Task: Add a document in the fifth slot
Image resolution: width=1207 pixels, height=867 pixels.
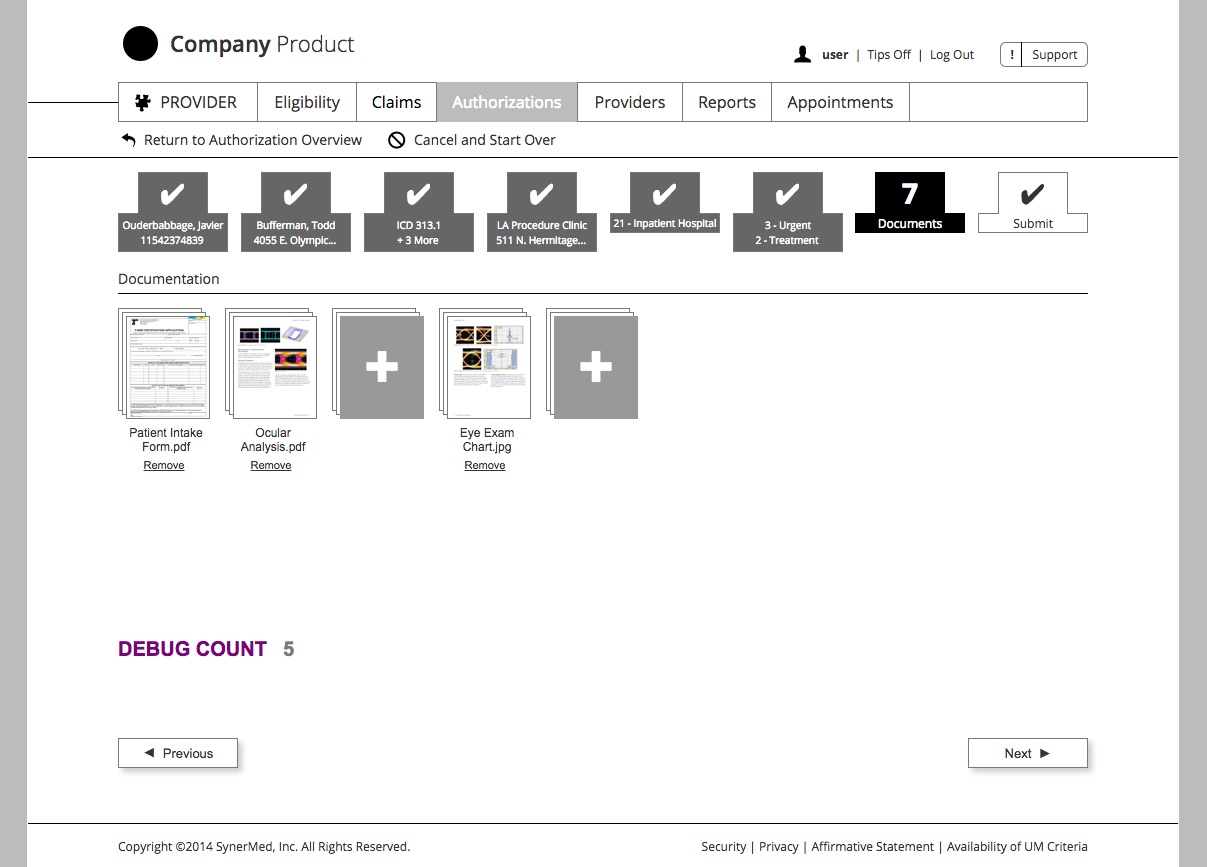Action: point(596,367)
